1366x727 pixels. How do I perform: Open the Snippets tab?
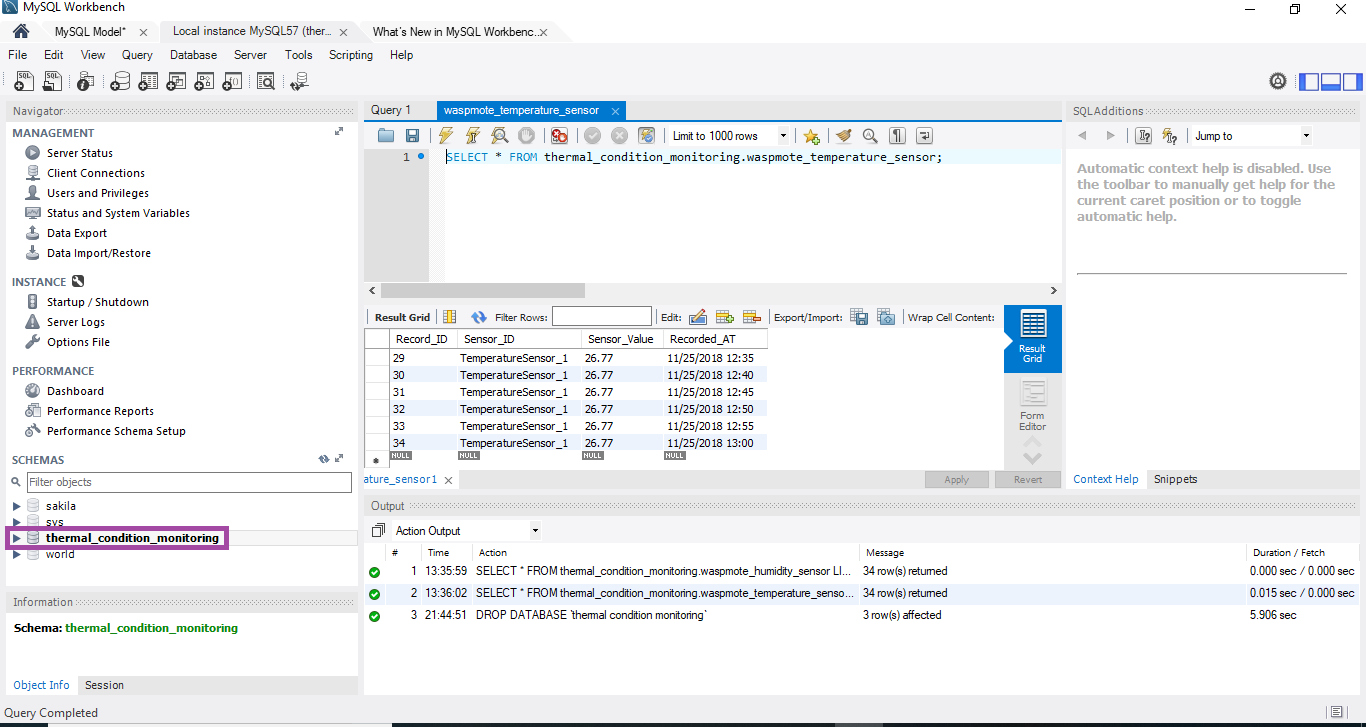pyautogui.click(x=1175, y=479)
